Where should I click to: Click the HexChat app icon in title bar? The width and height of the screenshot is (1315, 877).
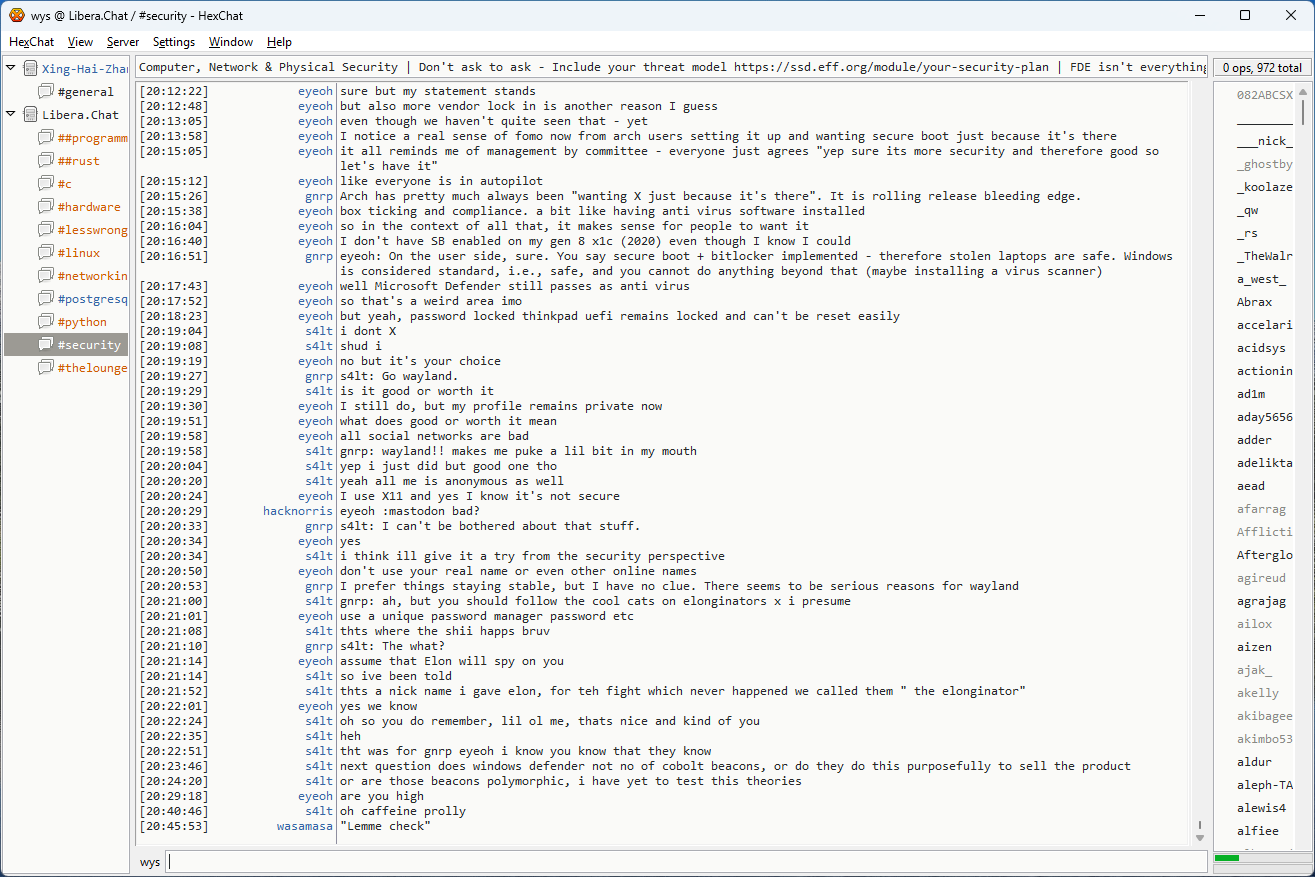16,15
